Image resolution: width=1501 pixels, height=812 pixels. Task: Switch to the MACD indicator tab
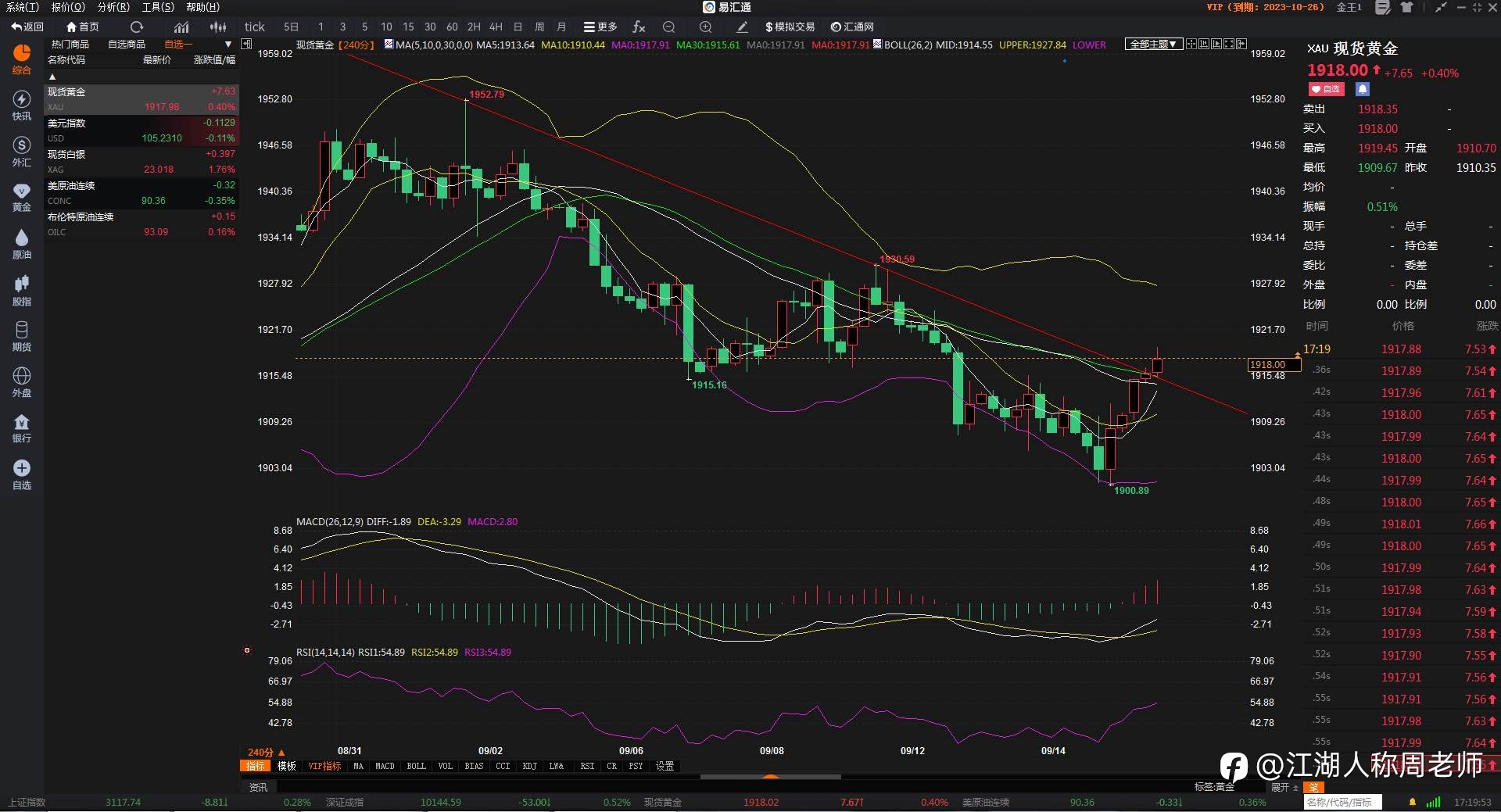[x=385, y=766]
